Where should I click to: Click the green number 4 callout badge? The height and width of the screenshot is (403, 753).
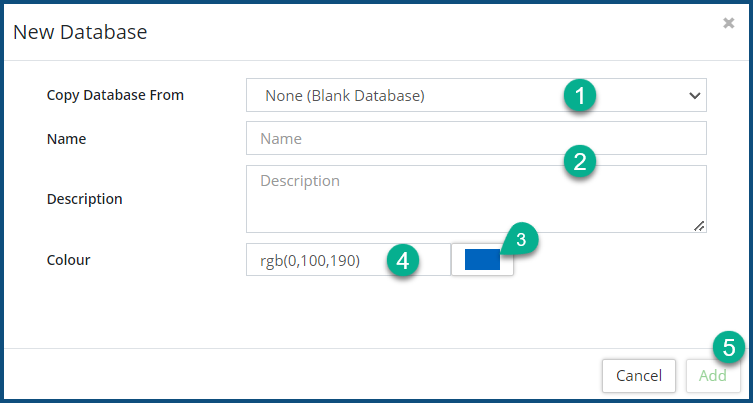coord(401,261)
